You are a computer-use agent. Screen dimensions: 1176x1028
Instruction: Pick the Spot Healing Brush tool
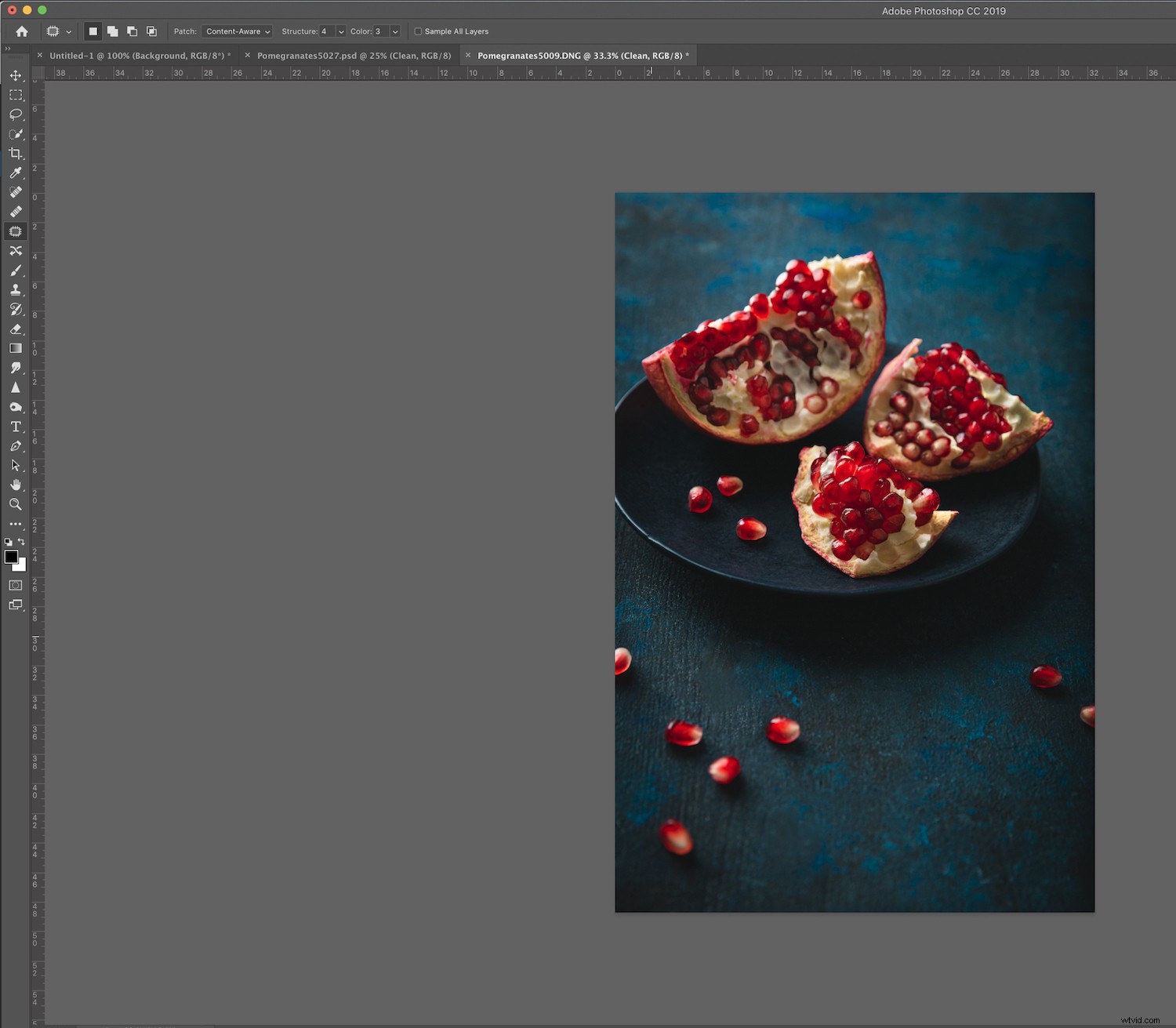pos(16,192)
